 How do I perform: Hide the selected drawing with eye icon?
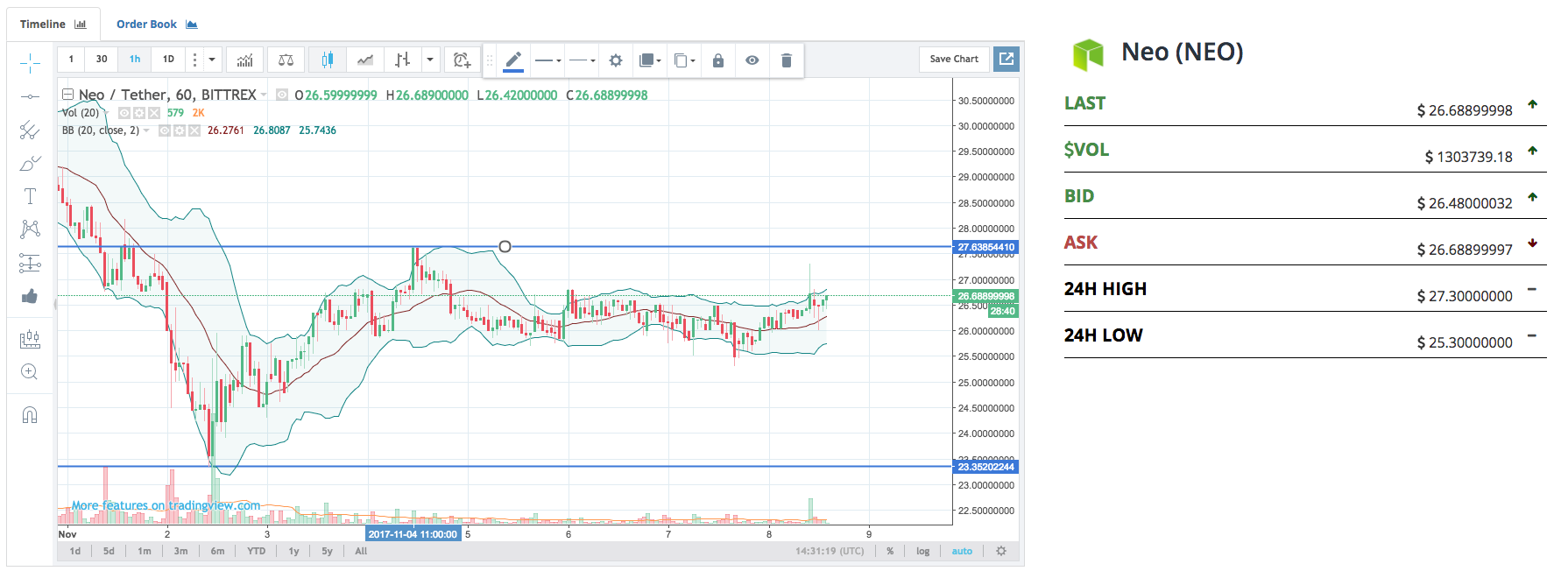click(x=752, y=60)
